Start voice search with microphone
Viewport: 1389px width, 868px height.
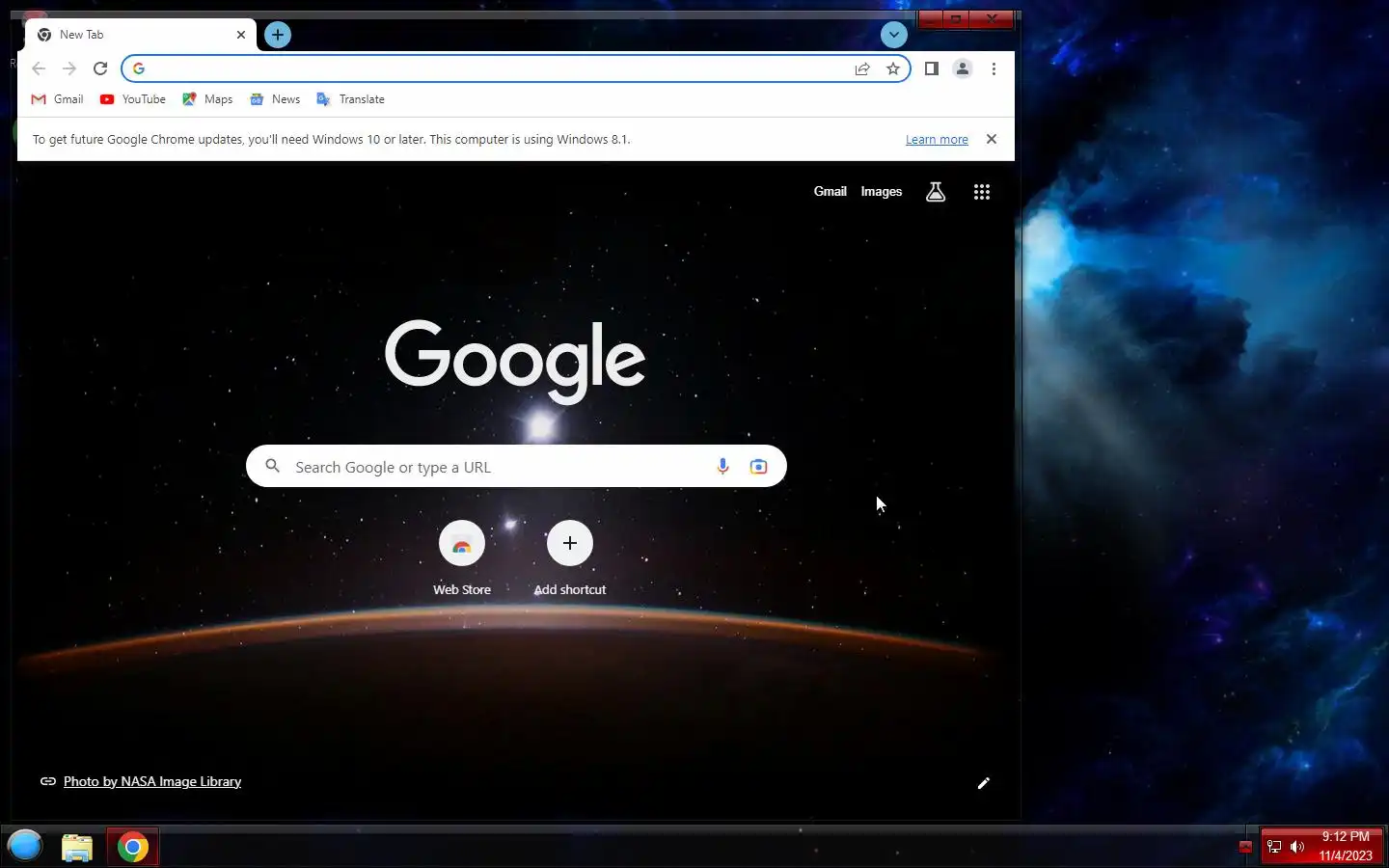(722, 467)
